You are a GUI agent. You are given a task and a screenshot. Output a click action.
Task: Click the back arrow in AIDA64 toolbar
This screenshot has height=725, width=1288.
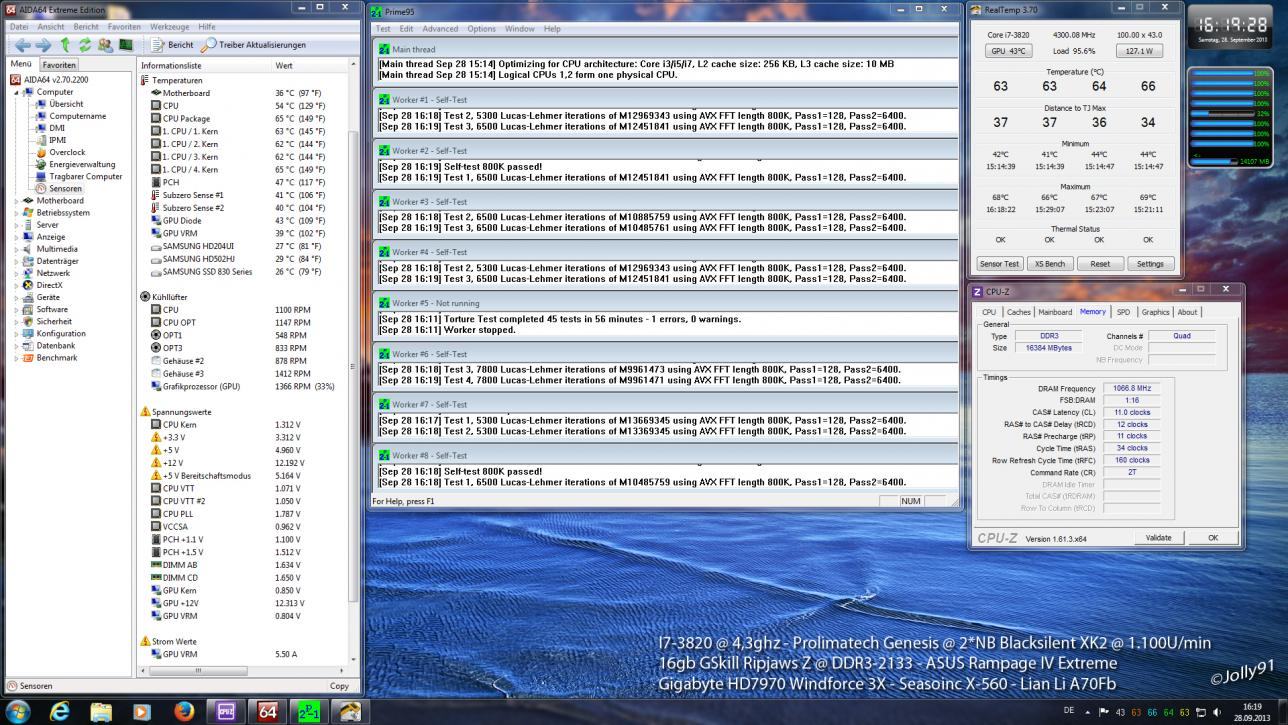click(x=22, y=45)
